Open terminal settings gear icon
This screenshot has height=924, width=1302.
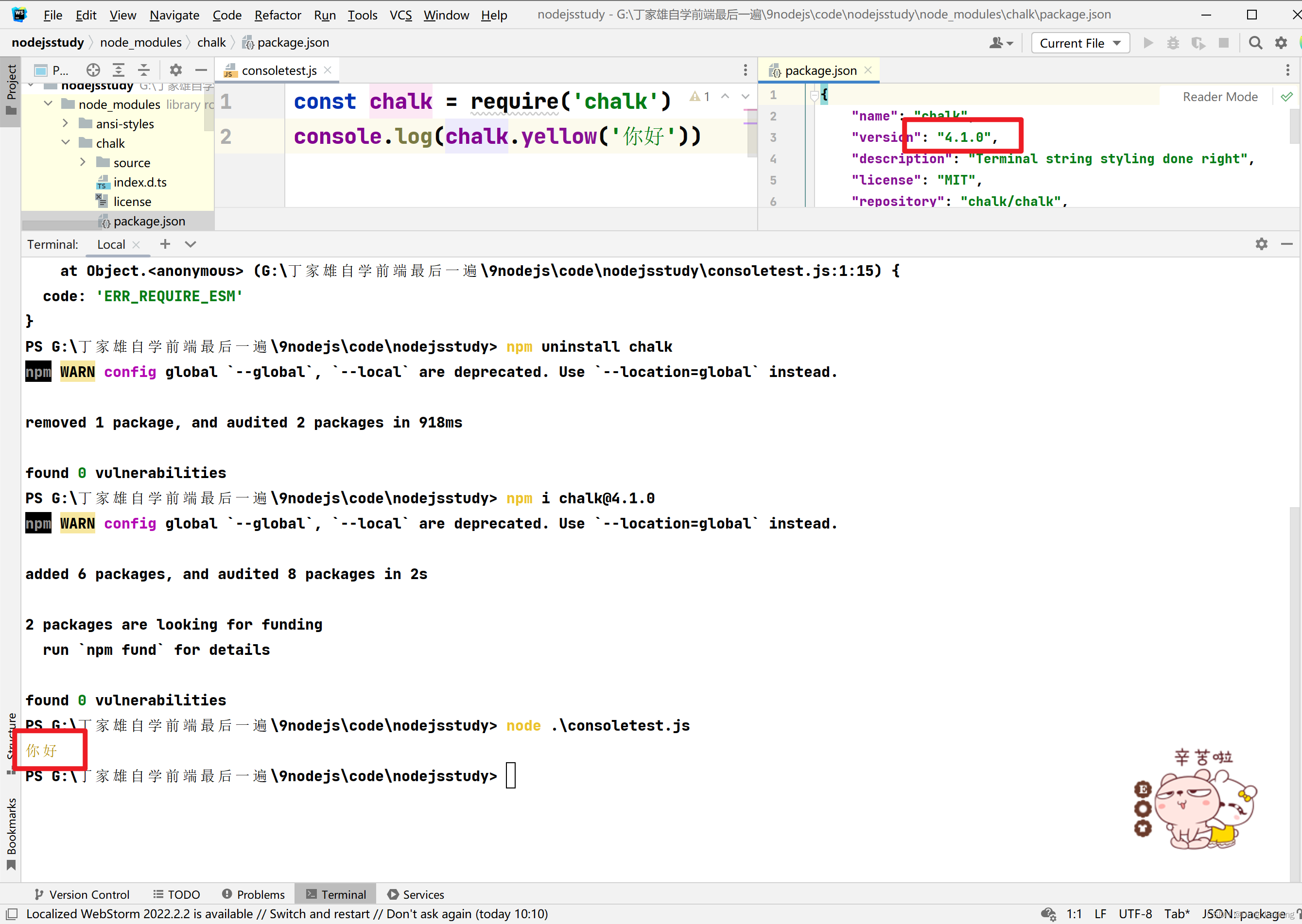pyautogui.click(x=1261, y=244)
